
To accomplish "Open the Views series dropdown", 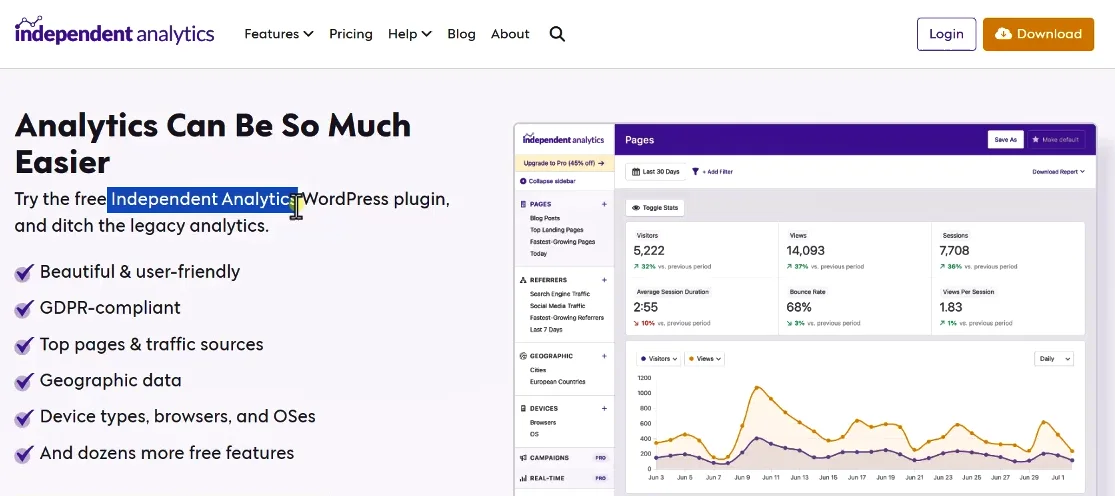I will (x=705, y=359).
